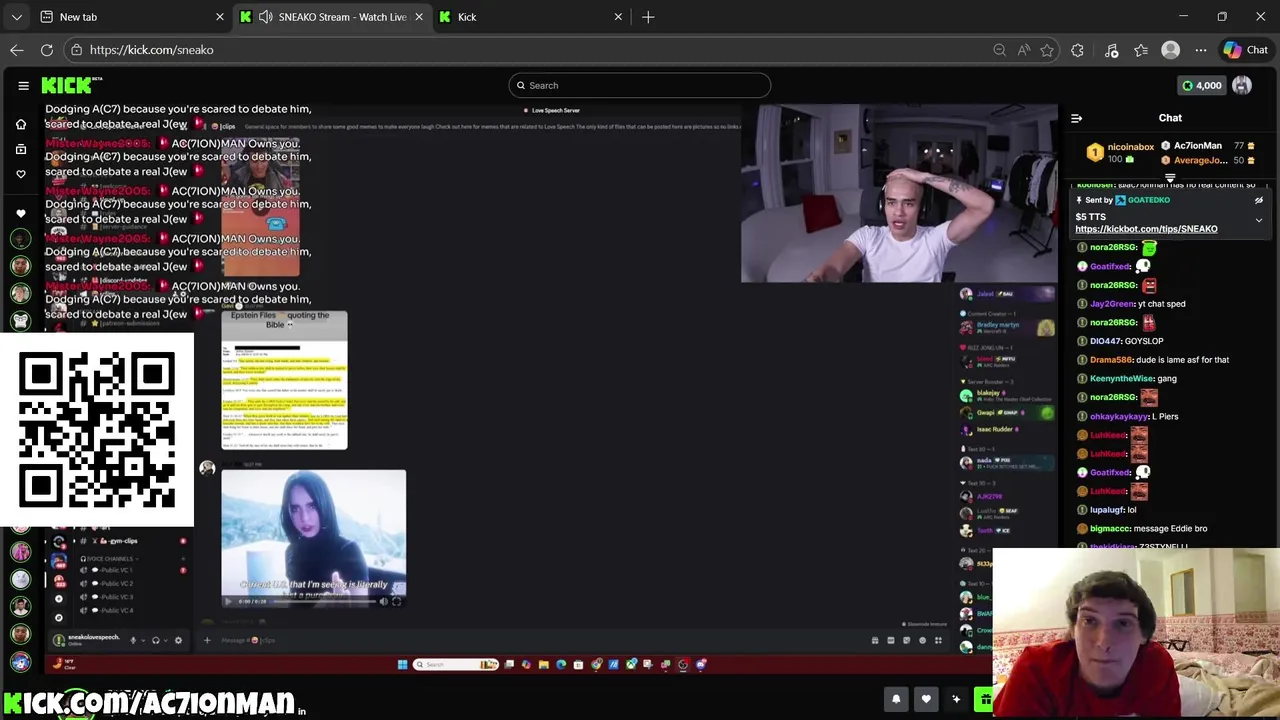1280x720 pixels.
Task: Open the kickbot.com/tips/SNEAKO link
Action: [x=1146, y=229]
